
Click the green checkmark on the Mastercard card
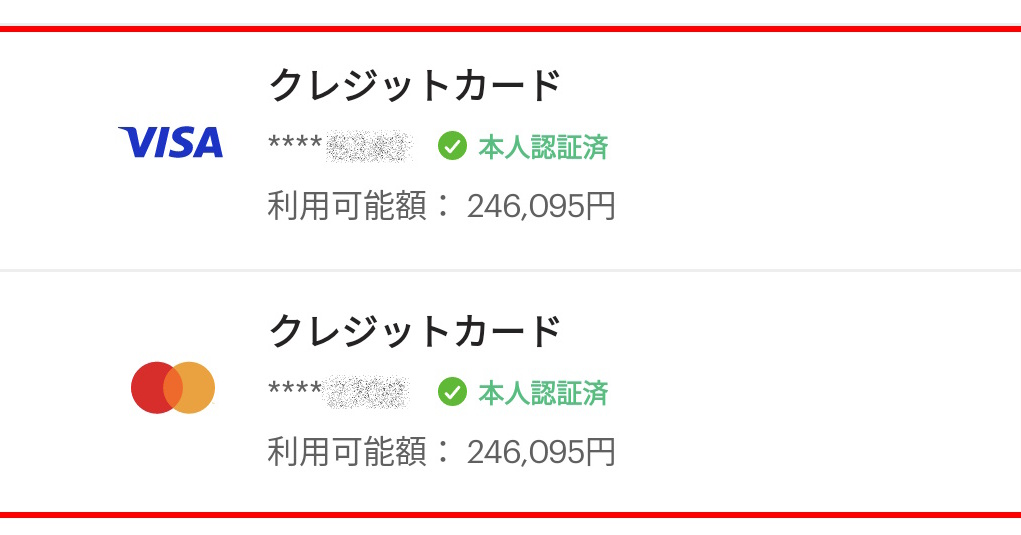pos(452,391)
